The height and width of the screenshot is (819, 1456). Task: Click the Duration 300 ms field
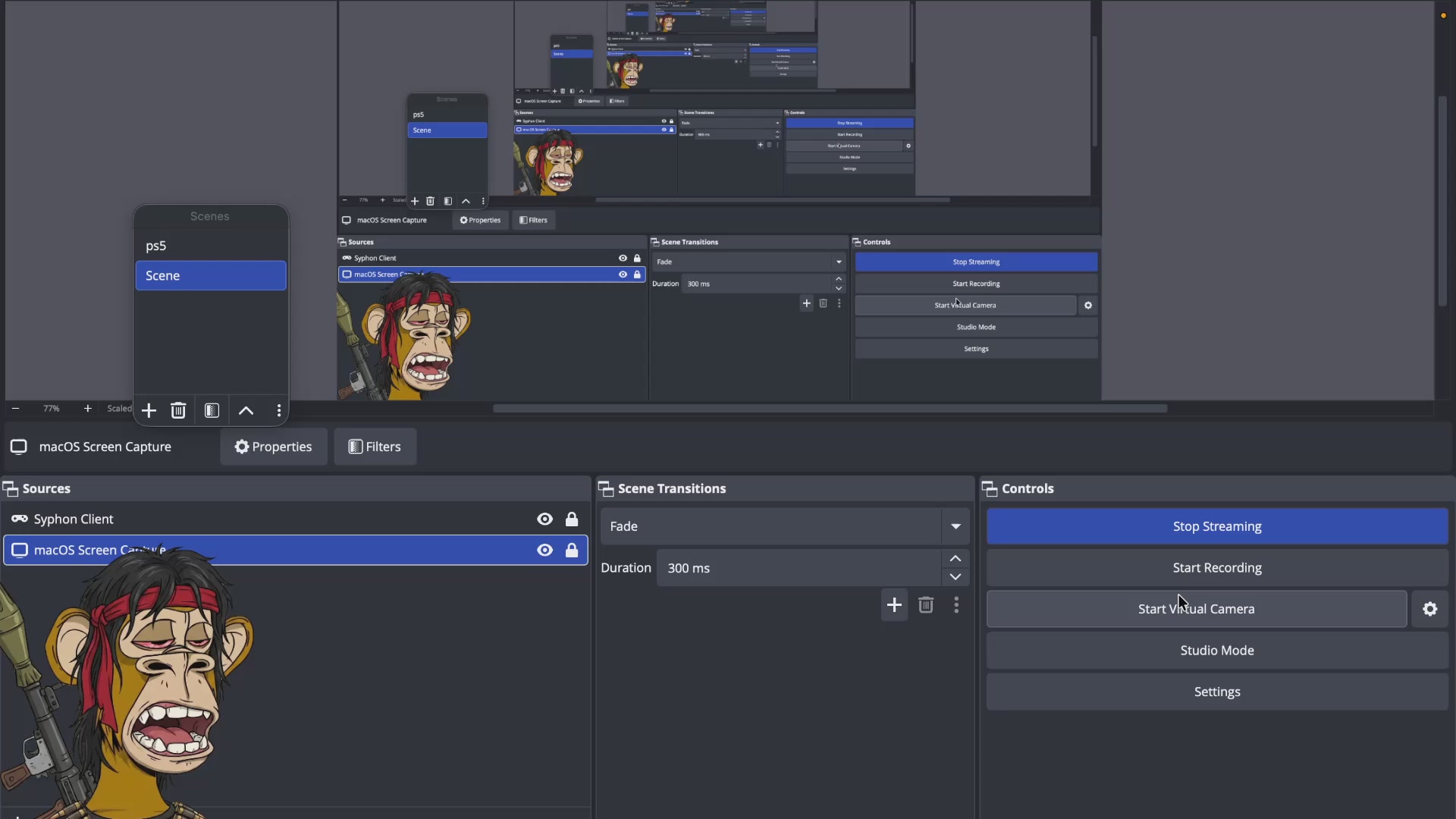[x=799, y=568]
